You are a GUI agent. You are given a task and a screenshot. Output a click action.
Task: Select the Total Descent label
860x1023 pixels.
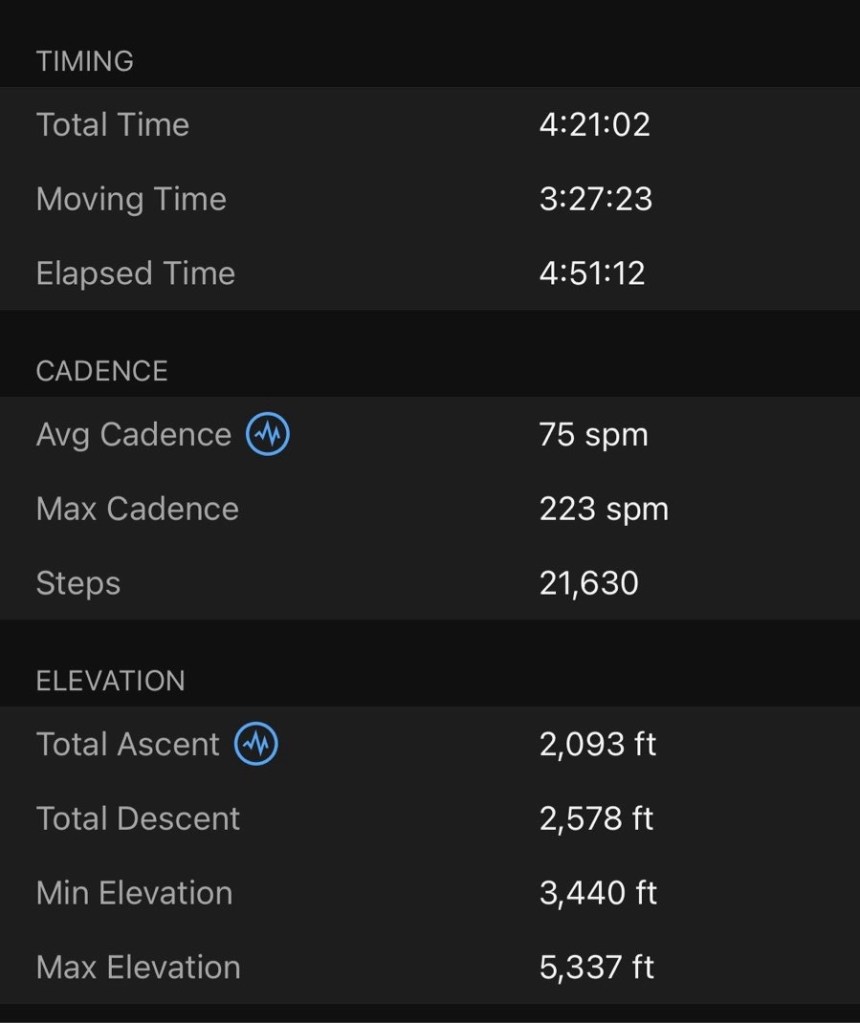coord(138,819)
